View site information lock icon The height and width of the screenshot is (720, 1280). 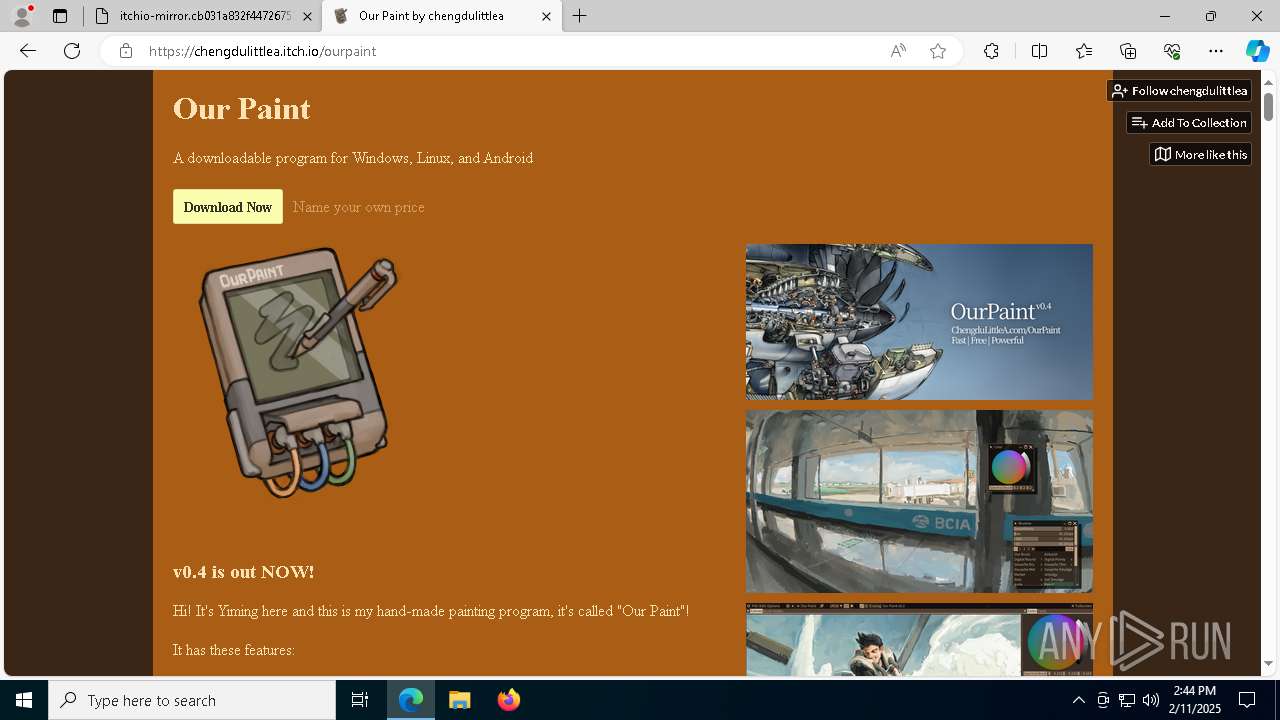click(126, 51)
